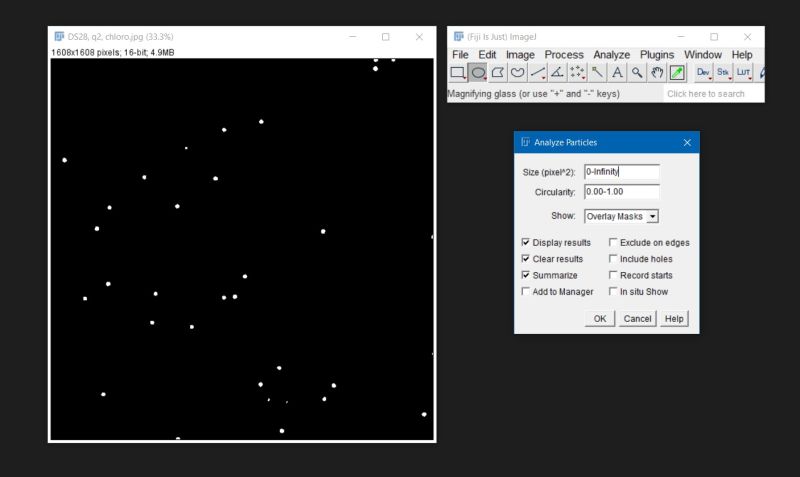Open the Window menu
Viewport: 800px width, 477px height.
(703, 55)
